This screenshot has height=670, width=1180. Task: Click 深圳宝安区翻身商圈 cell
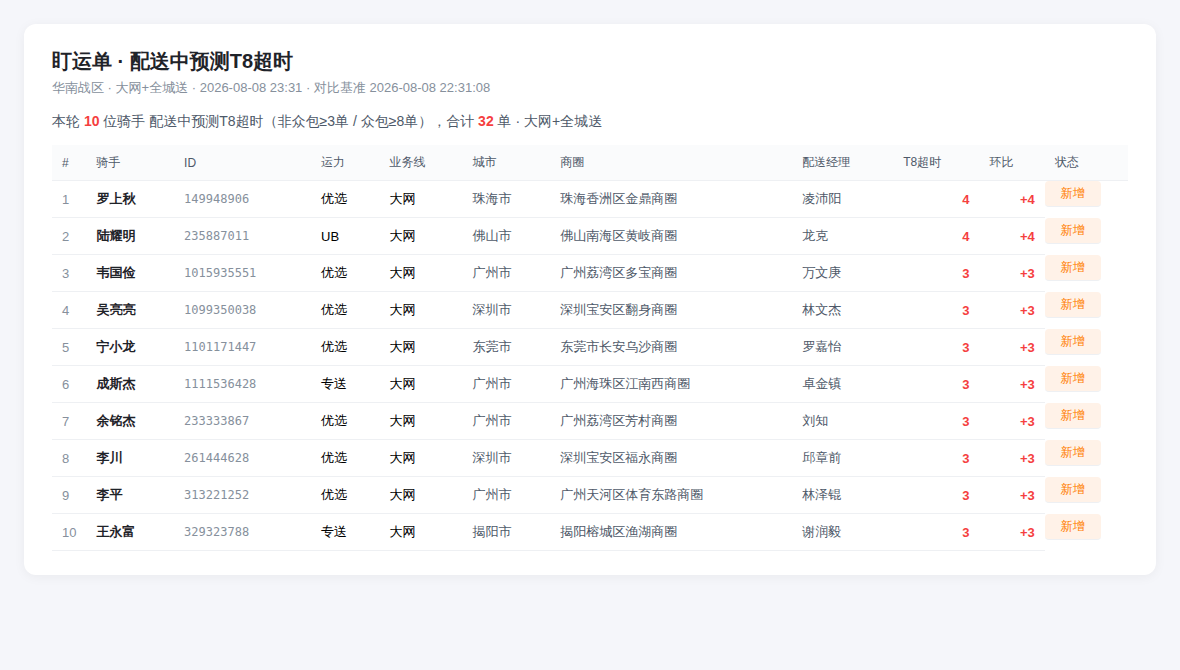(619, 309)
